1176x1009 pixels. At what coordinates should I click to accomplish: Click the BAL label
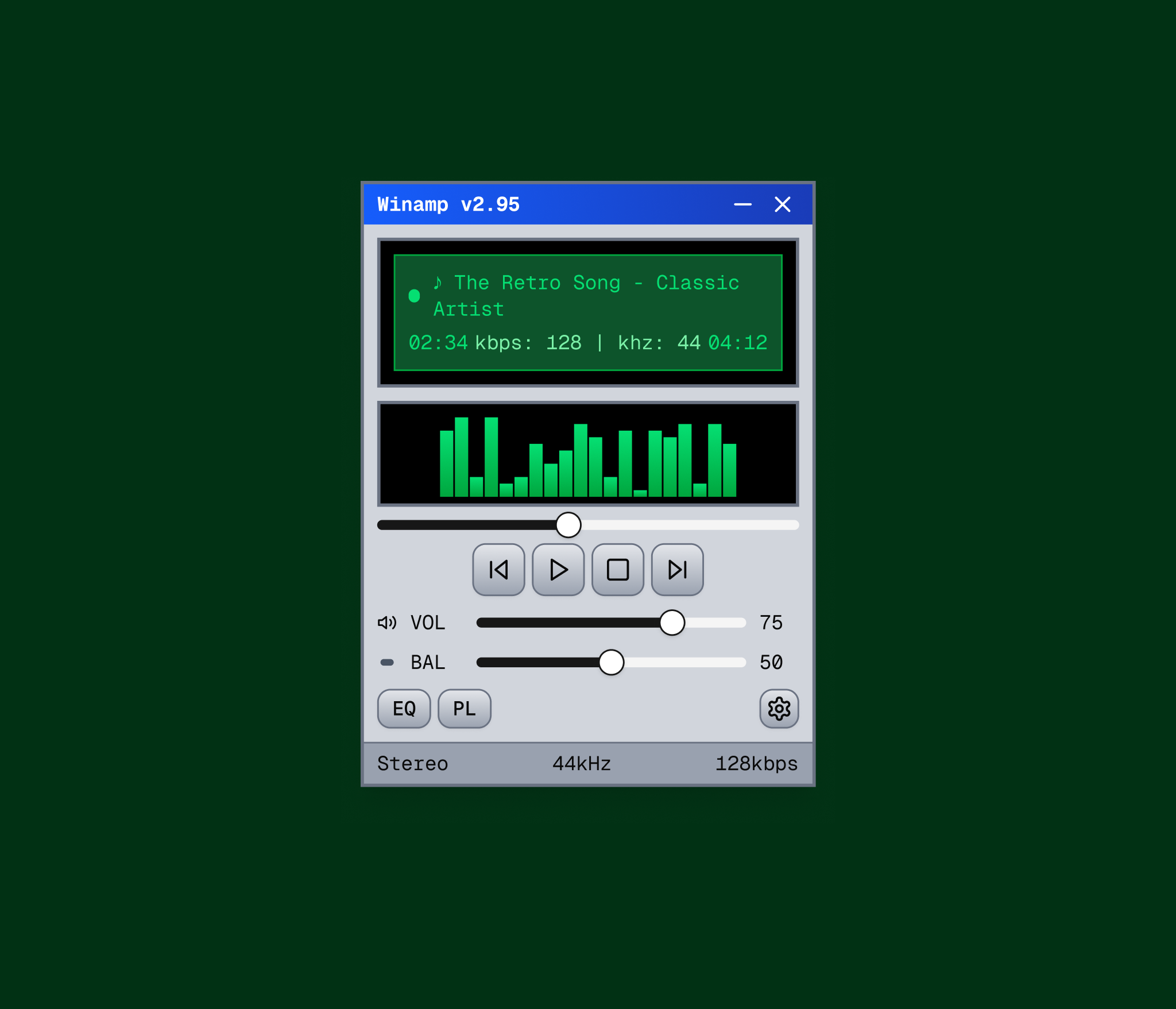pos(428,662)
